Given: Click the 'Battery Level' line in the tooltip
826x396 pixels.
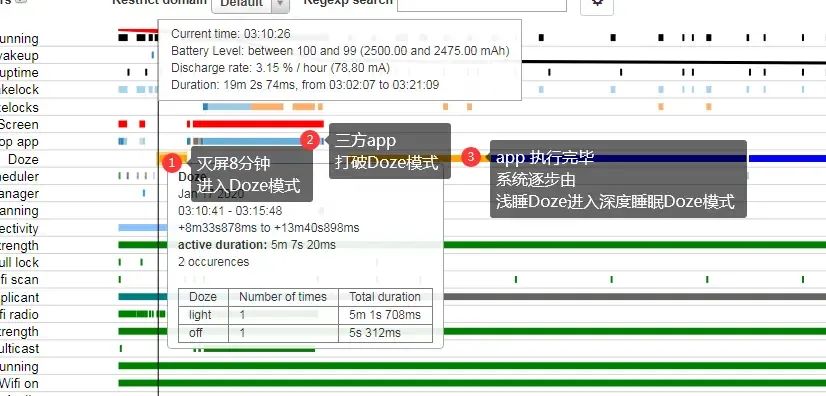Looking at the screenshot, I should (x=340, y=51).
